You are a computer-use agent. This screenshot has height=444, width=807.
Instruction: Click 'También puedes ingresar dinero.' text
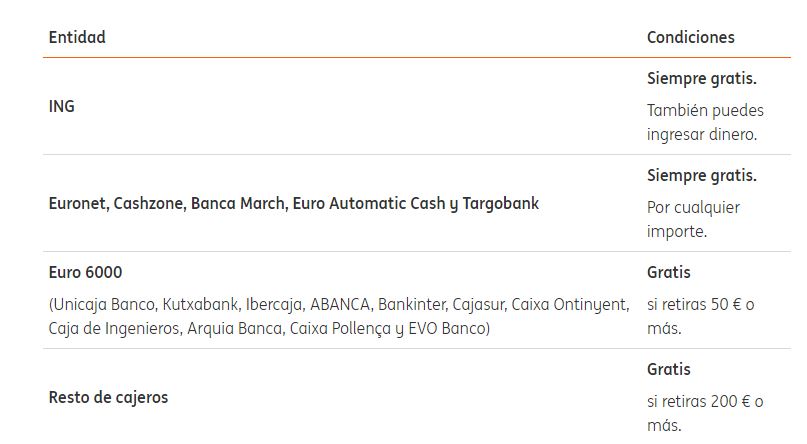coord(701,122)
